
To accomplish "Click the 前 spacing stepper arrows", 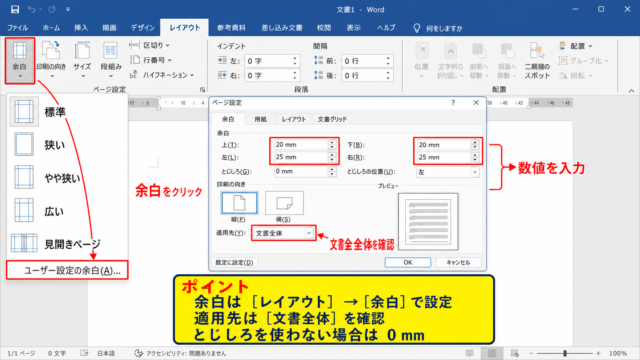I will [x=388, y=61].
